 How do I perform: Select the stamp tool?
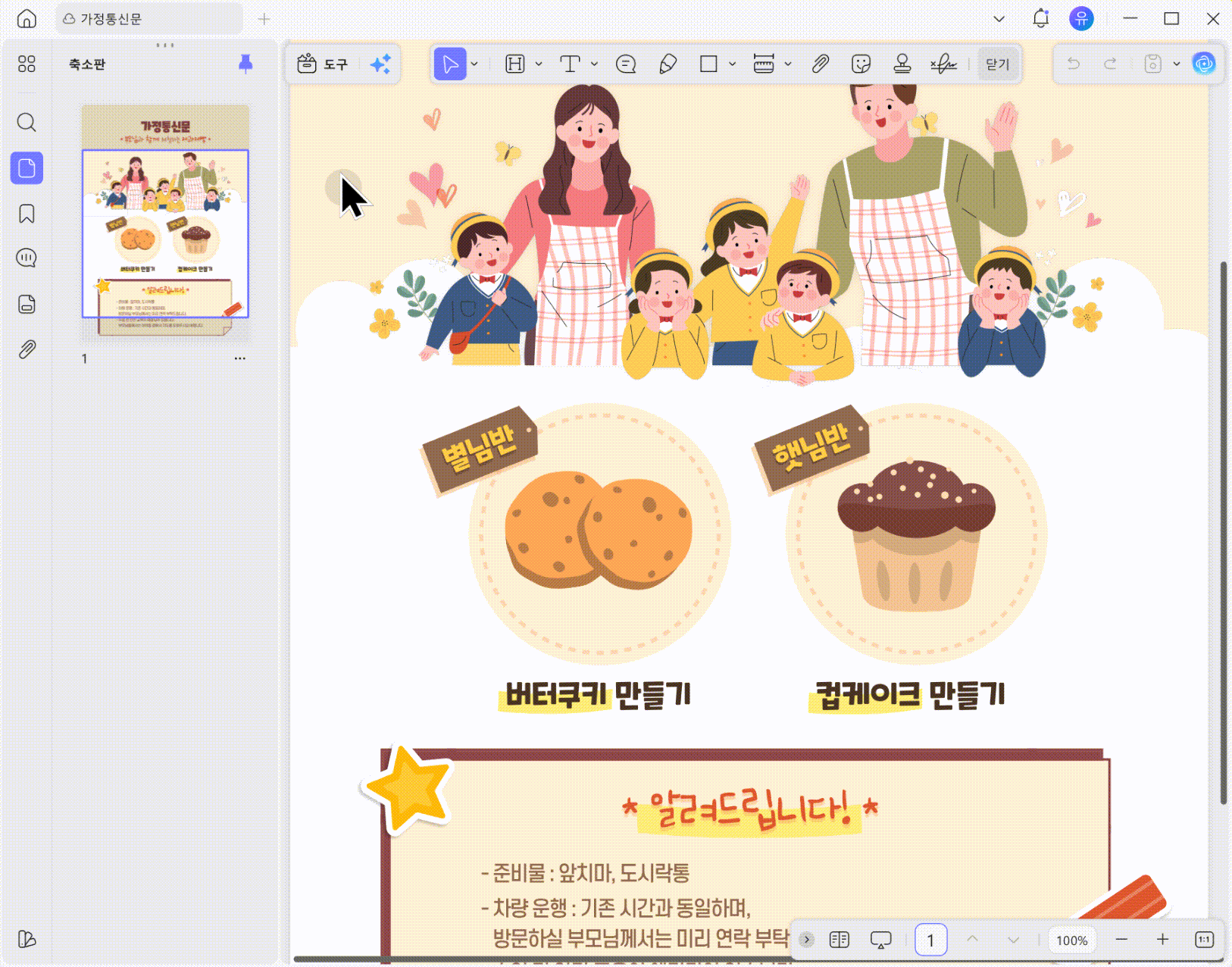point(902,64)
